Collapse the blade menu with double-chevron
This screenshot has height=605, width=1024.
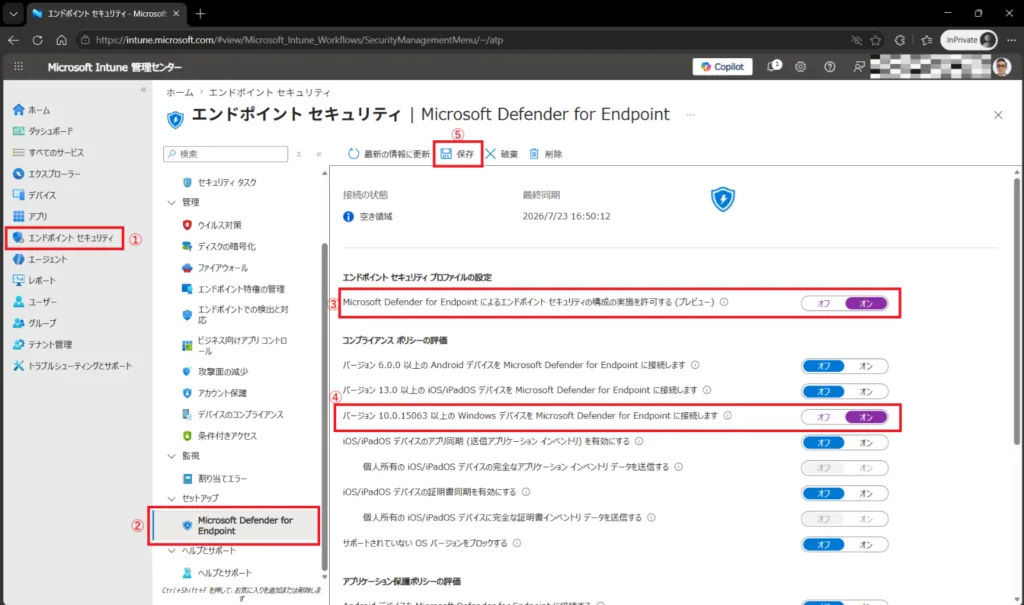pos(319,154)
